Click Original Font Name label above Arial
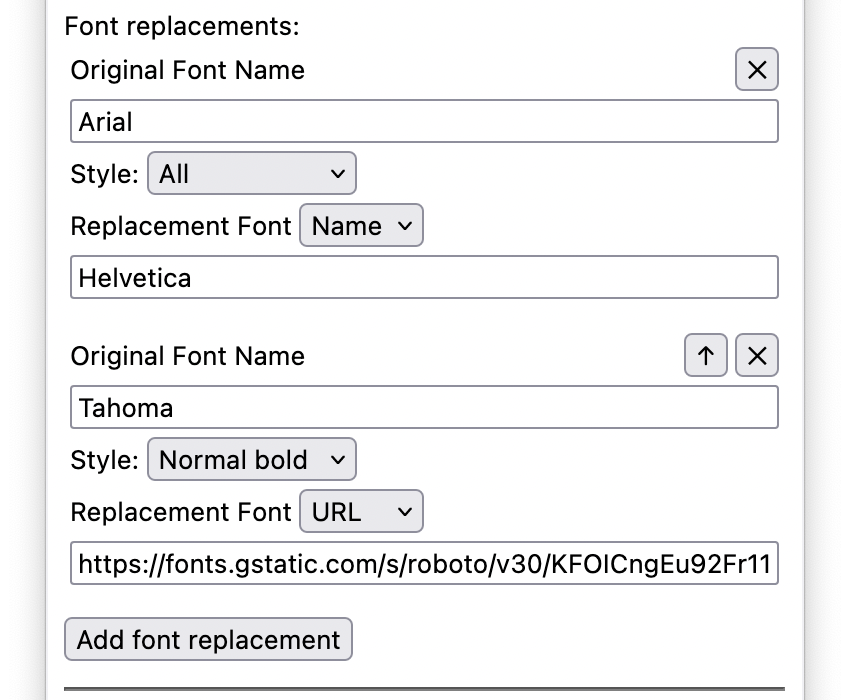850x700 pixels. point(188,70)
